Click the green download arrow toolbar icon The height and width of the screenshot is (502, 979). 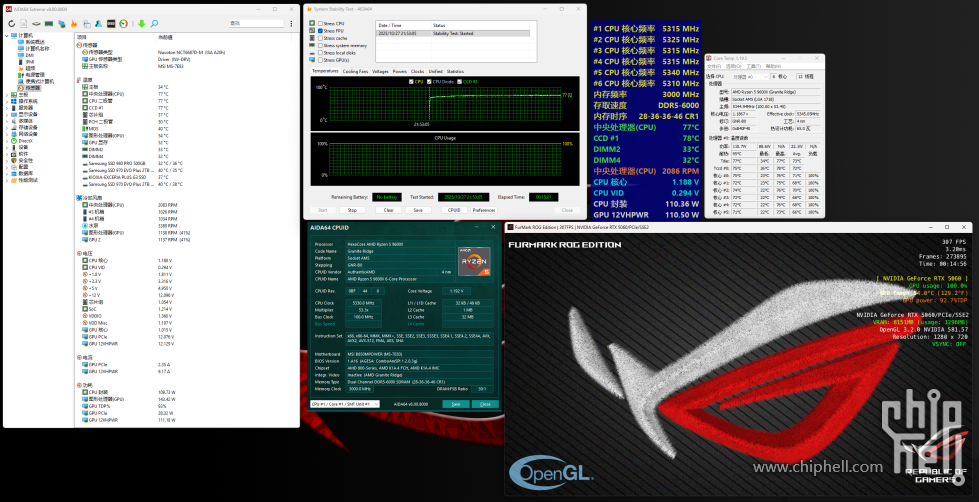(x=141, y=22)
